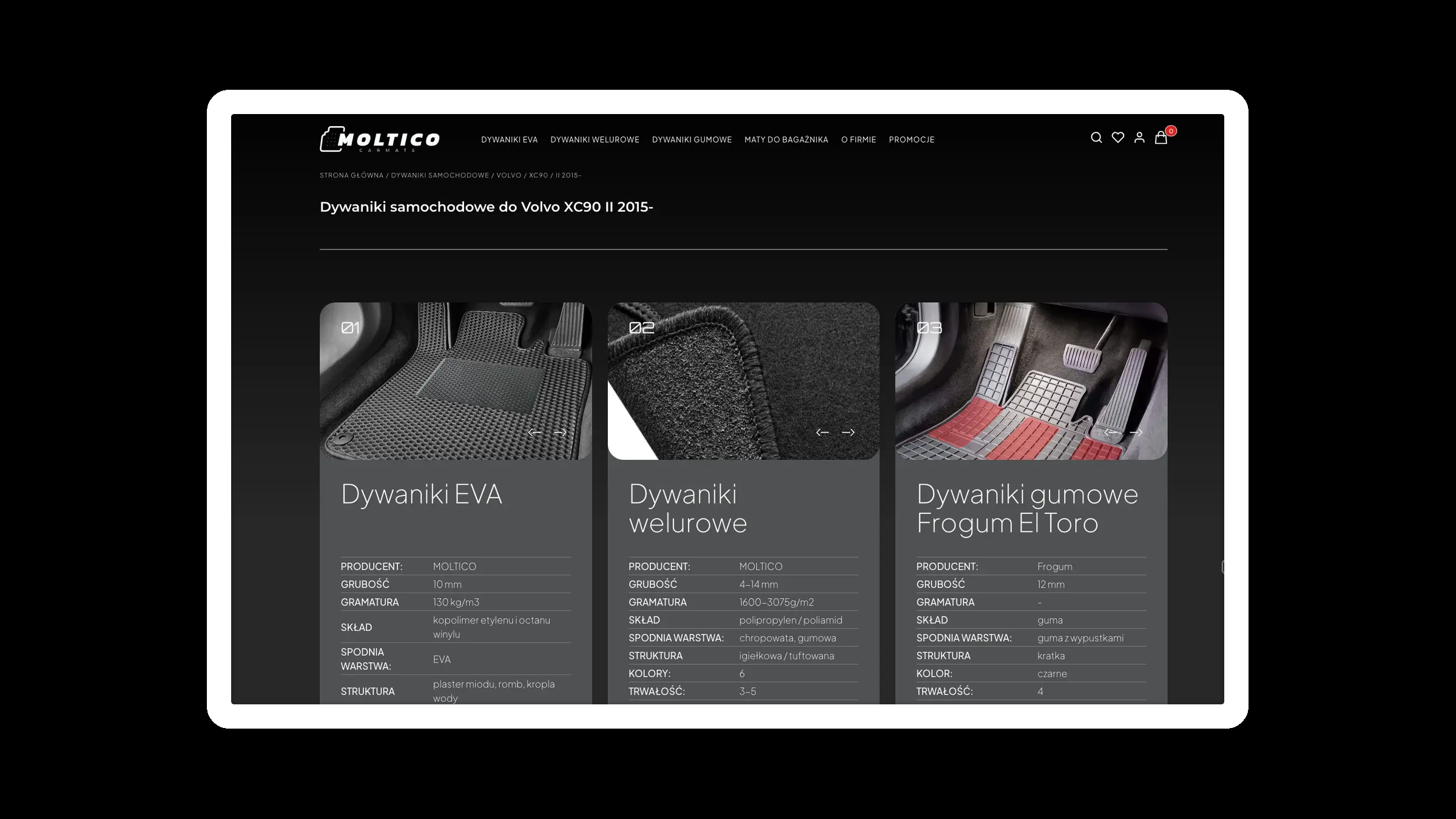Open the shopping cart icon
Screen dimensions: 1456x819
pos(1161,138)
